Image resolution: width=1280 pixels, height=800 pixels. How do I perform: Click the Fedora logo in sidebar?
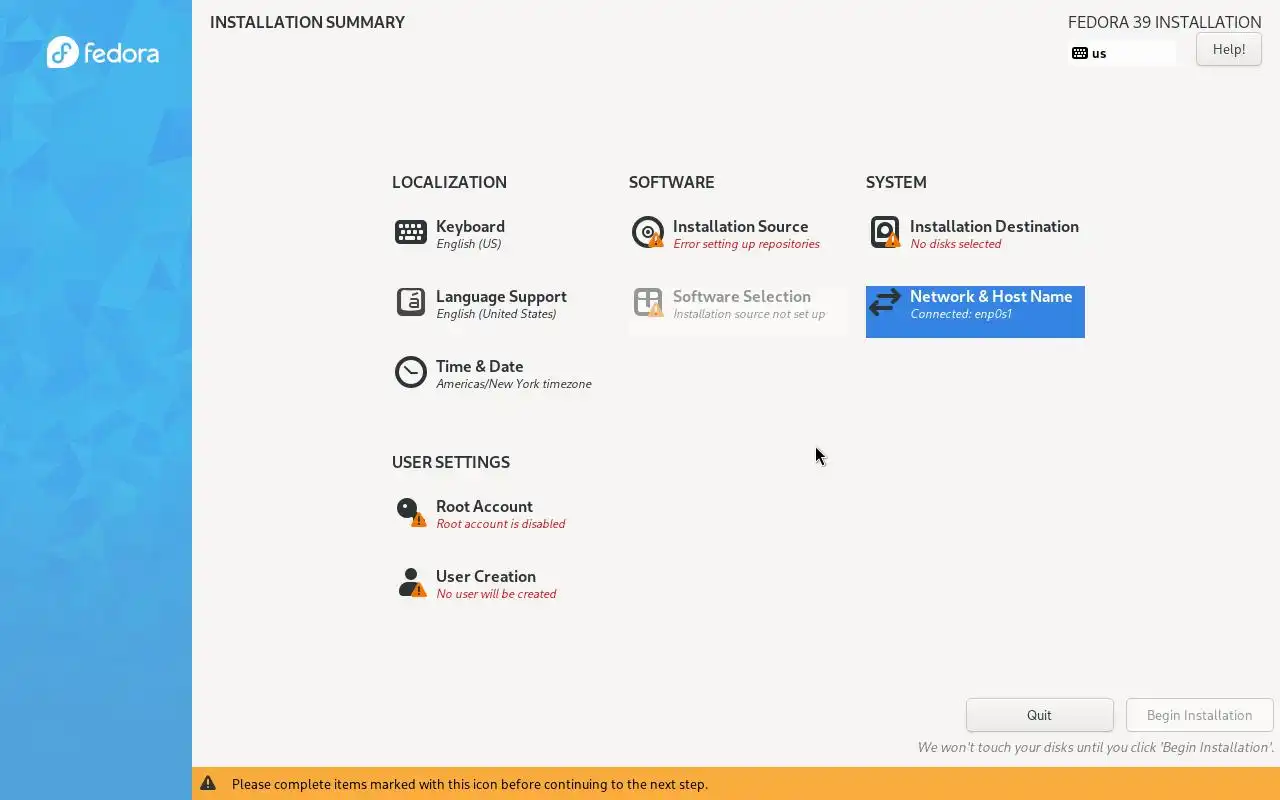(103, 52)
